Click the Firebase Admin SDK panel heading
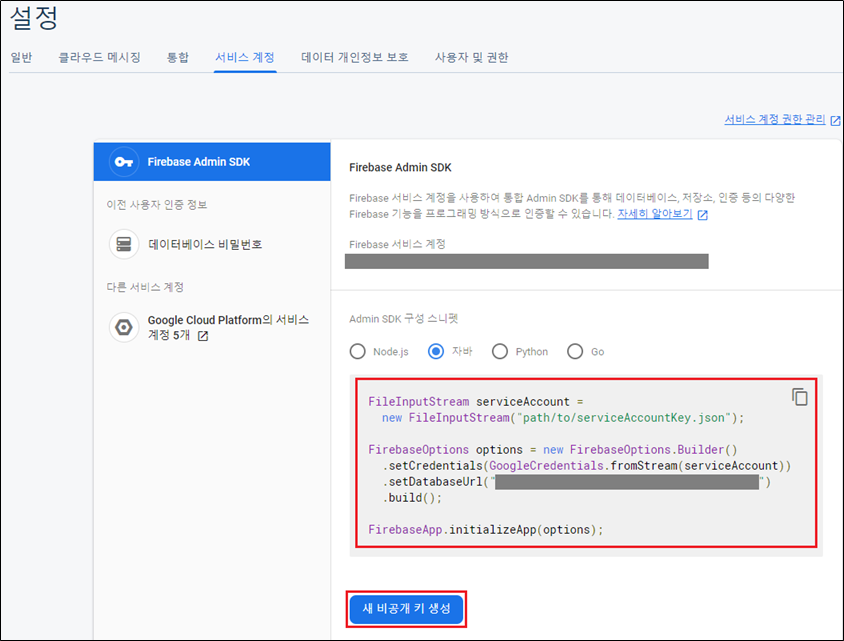Viewport: 844px width, 641px height. 400,167
